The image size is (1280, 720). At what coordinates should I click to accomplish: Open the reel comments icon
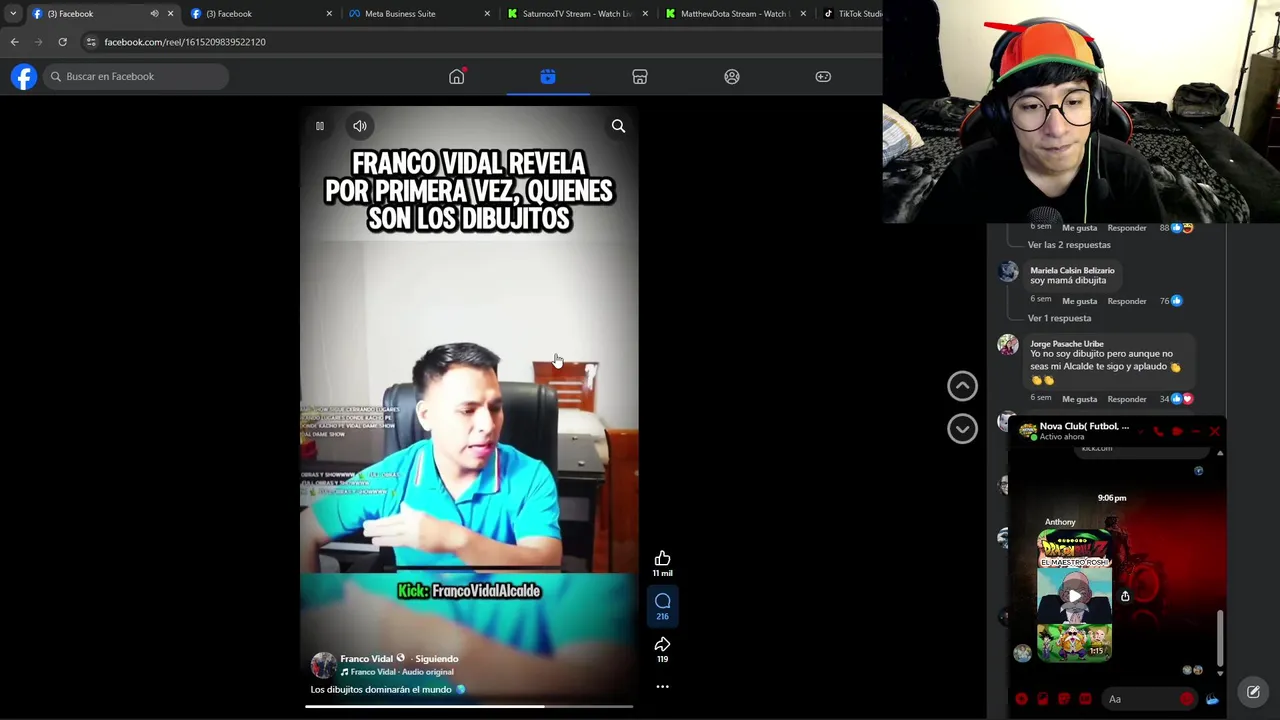(x=662, y=601)
